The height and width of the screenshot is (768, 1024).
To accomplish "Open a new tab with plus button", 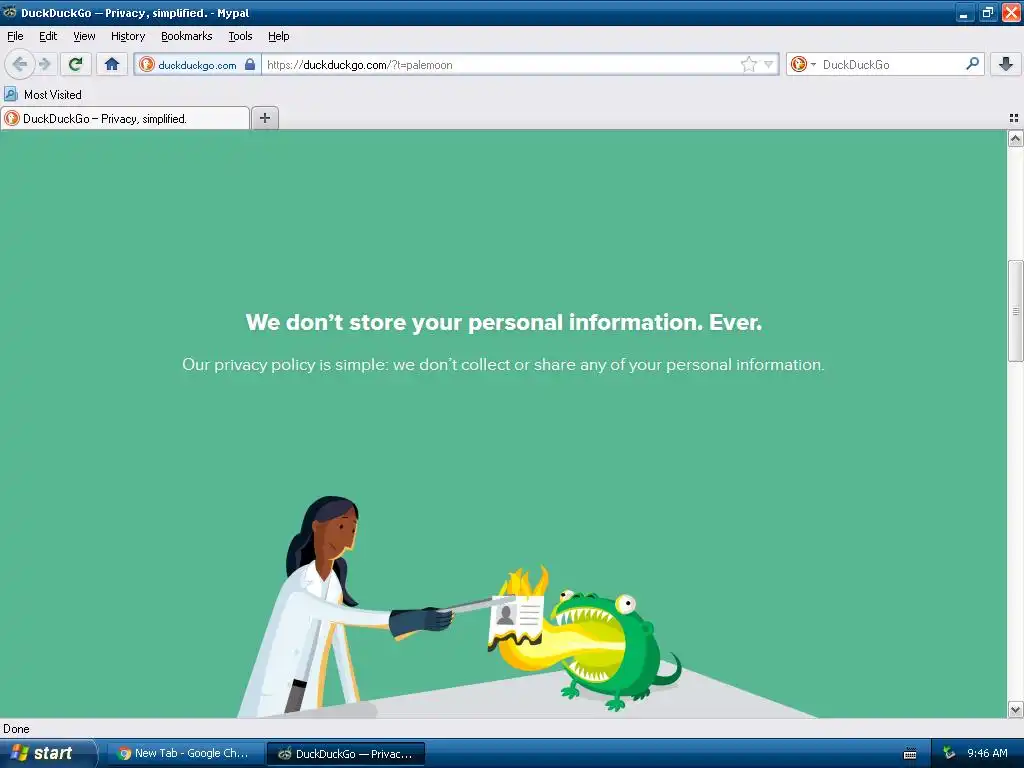I will pos(264,118).
